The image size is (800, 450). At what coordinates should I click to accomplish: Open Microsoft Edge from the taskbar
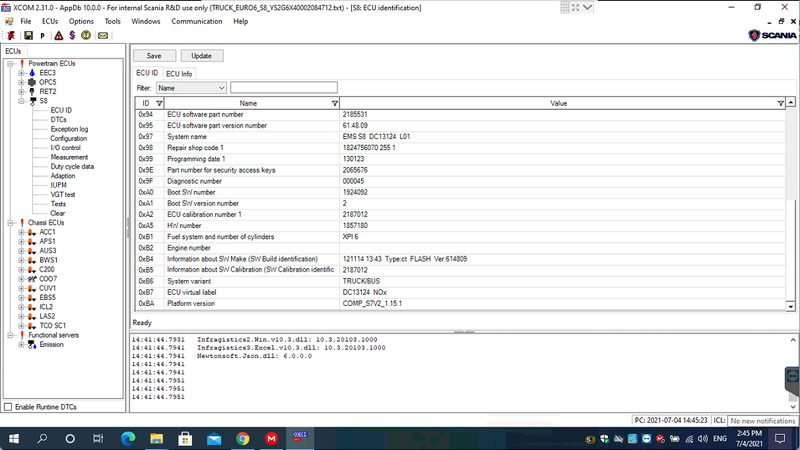(x=128, y=439)
